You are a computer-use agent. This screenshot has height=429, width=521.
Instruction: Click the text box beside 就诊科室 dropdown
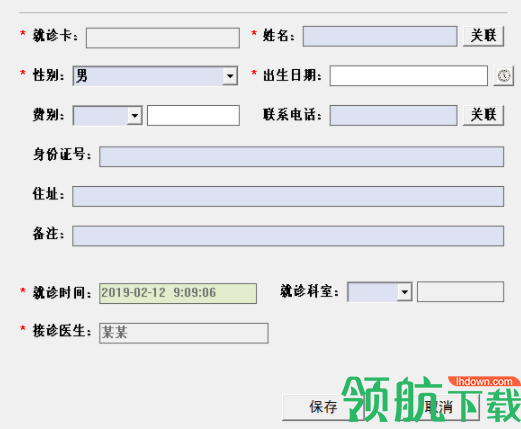[x=460, y=292]
